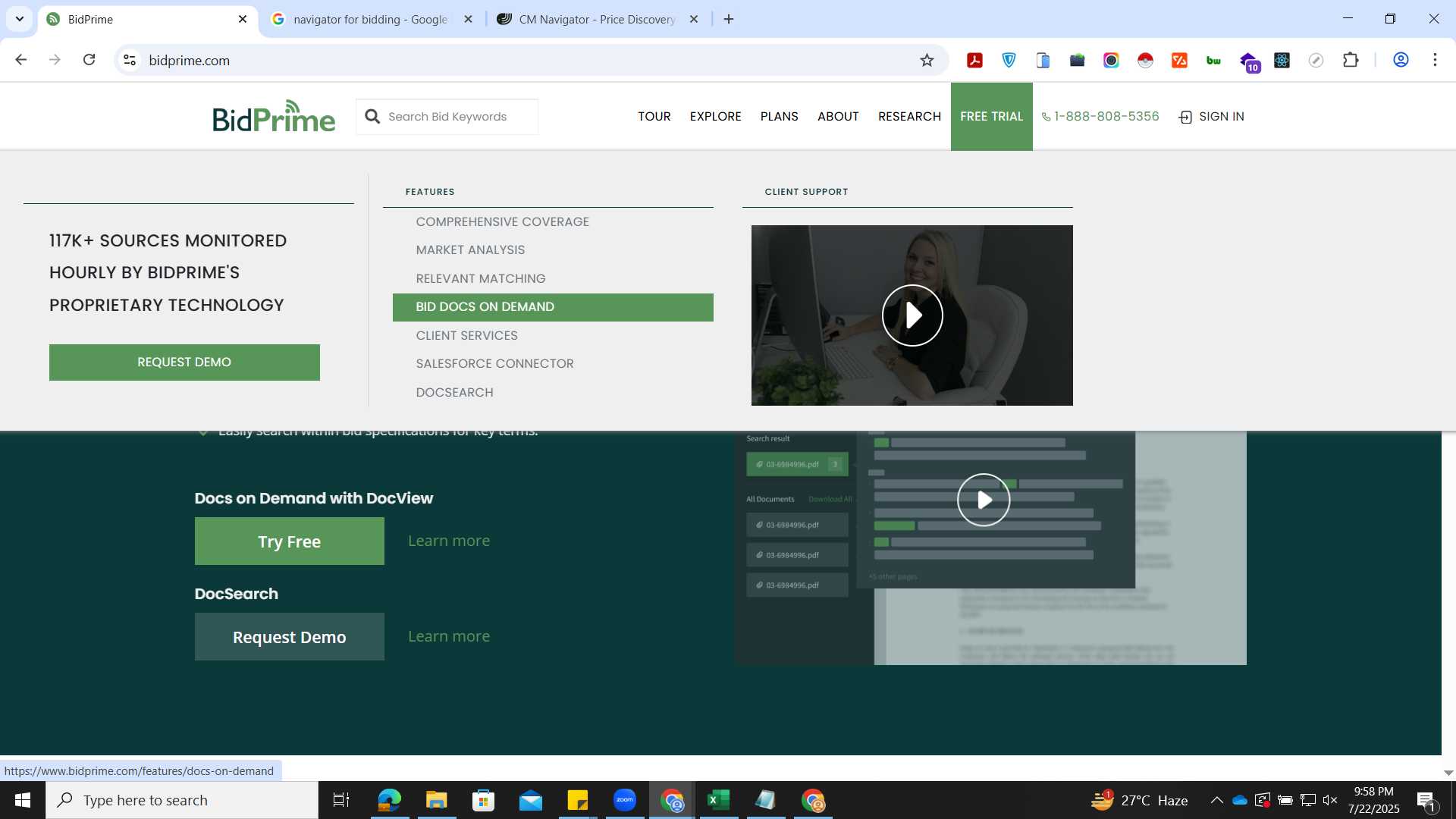The width and height of the screenshot is (1456, 819).
Task: Play the Client Support video
Action: coord(912,315)
